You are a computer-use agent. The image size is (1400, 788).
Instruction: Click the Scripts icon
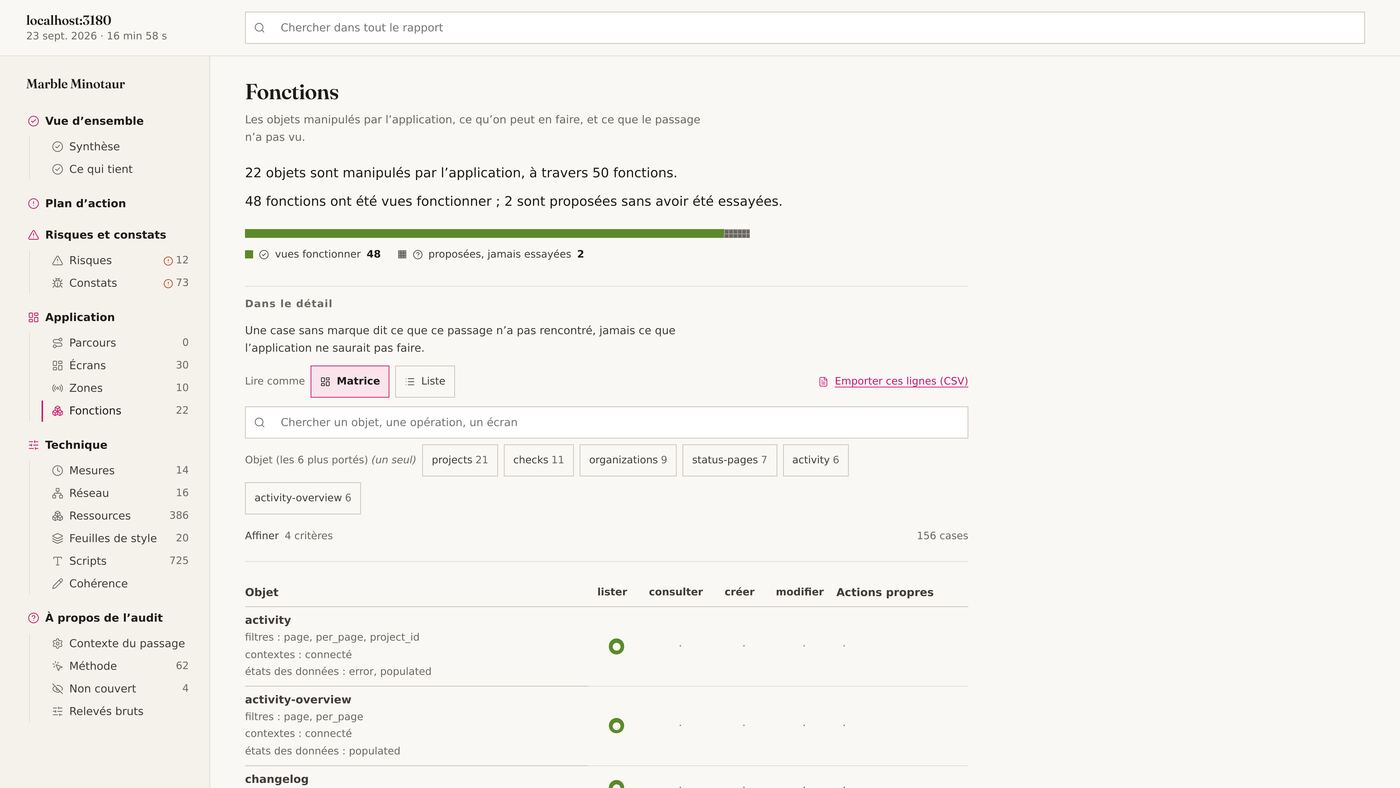(x=57, y=561)
